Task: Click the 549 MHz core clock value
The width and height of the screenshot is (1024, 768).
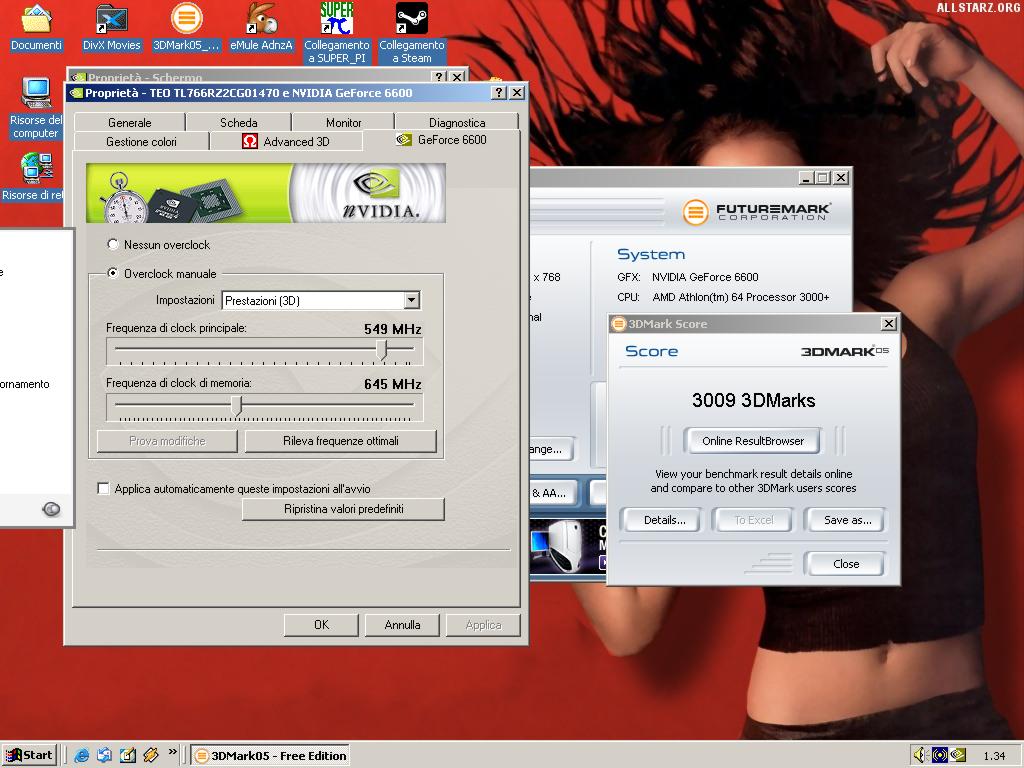Action: [x=392, y=329]
